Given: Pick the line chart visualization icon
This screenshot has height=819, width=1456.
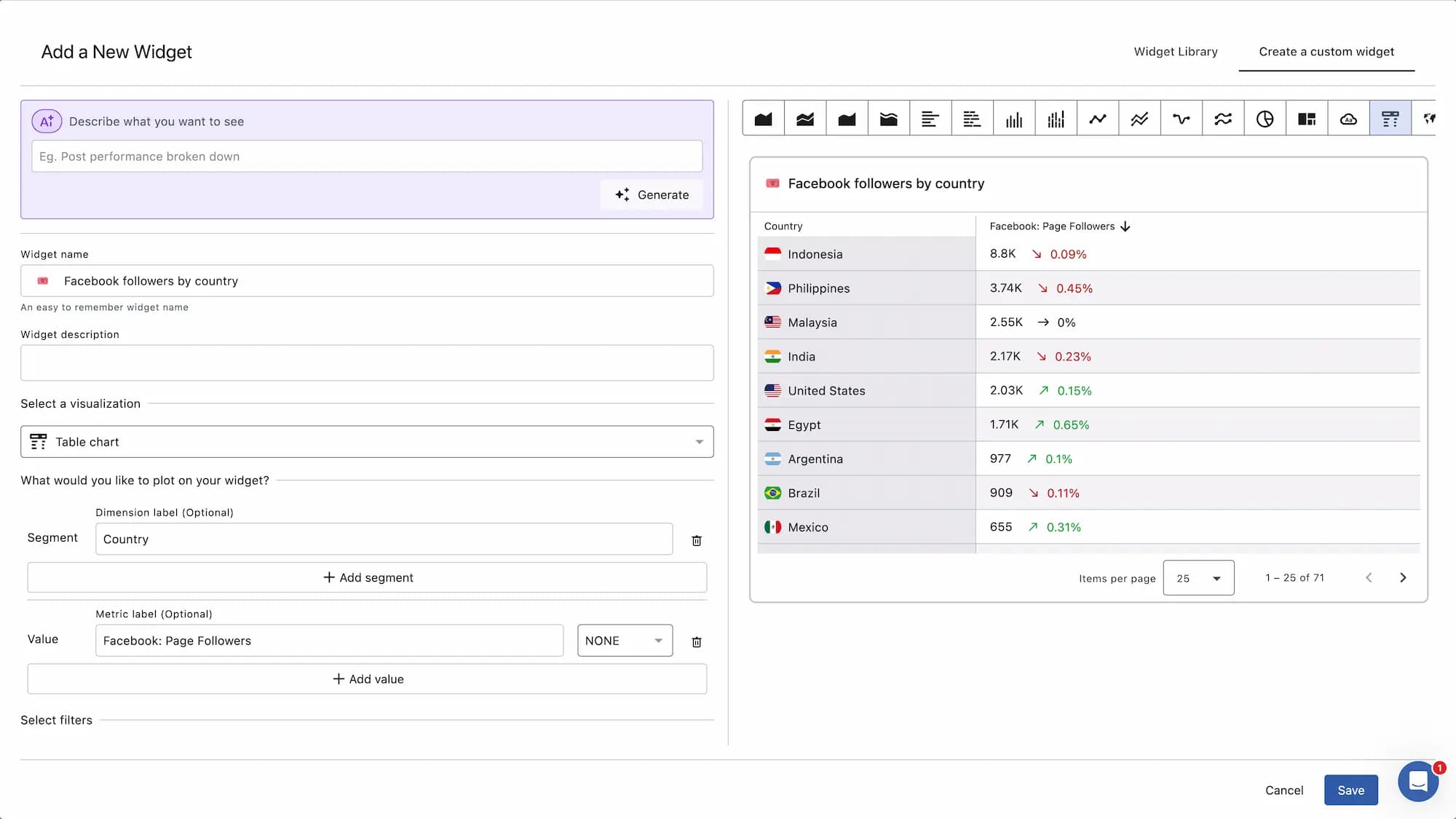Looking at the screenshot, I should 1098,117.
